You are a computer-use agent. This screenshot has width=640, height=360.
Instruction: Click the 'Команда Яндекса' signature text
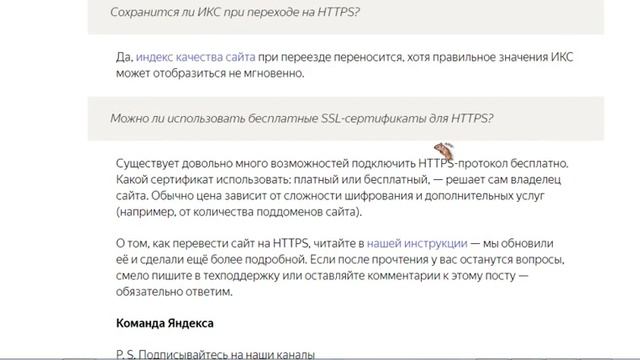click(x=164, y=323)
